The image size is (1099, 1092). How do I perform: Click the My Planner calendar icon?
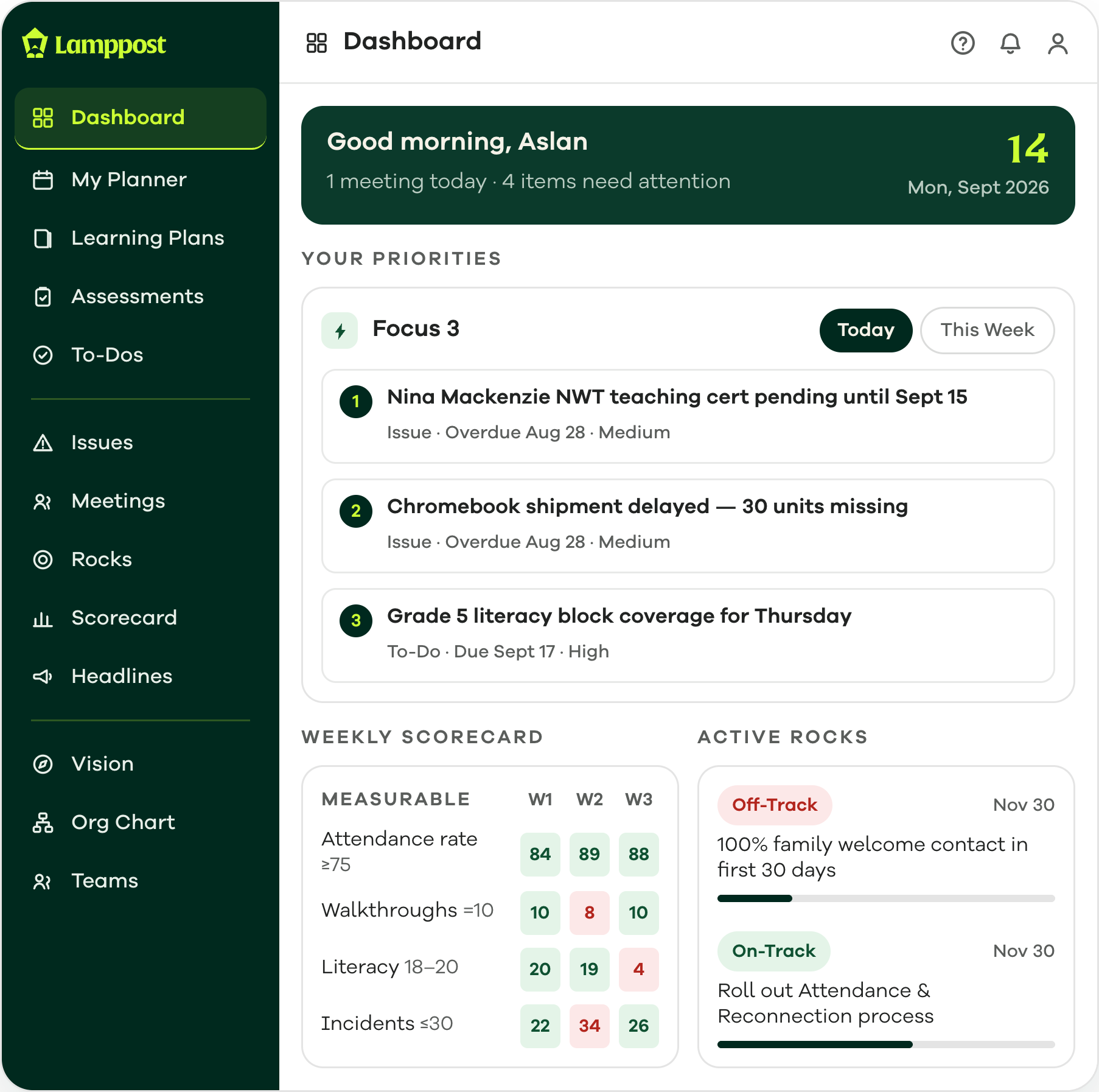pyautogui.click(x=43, y=180)
